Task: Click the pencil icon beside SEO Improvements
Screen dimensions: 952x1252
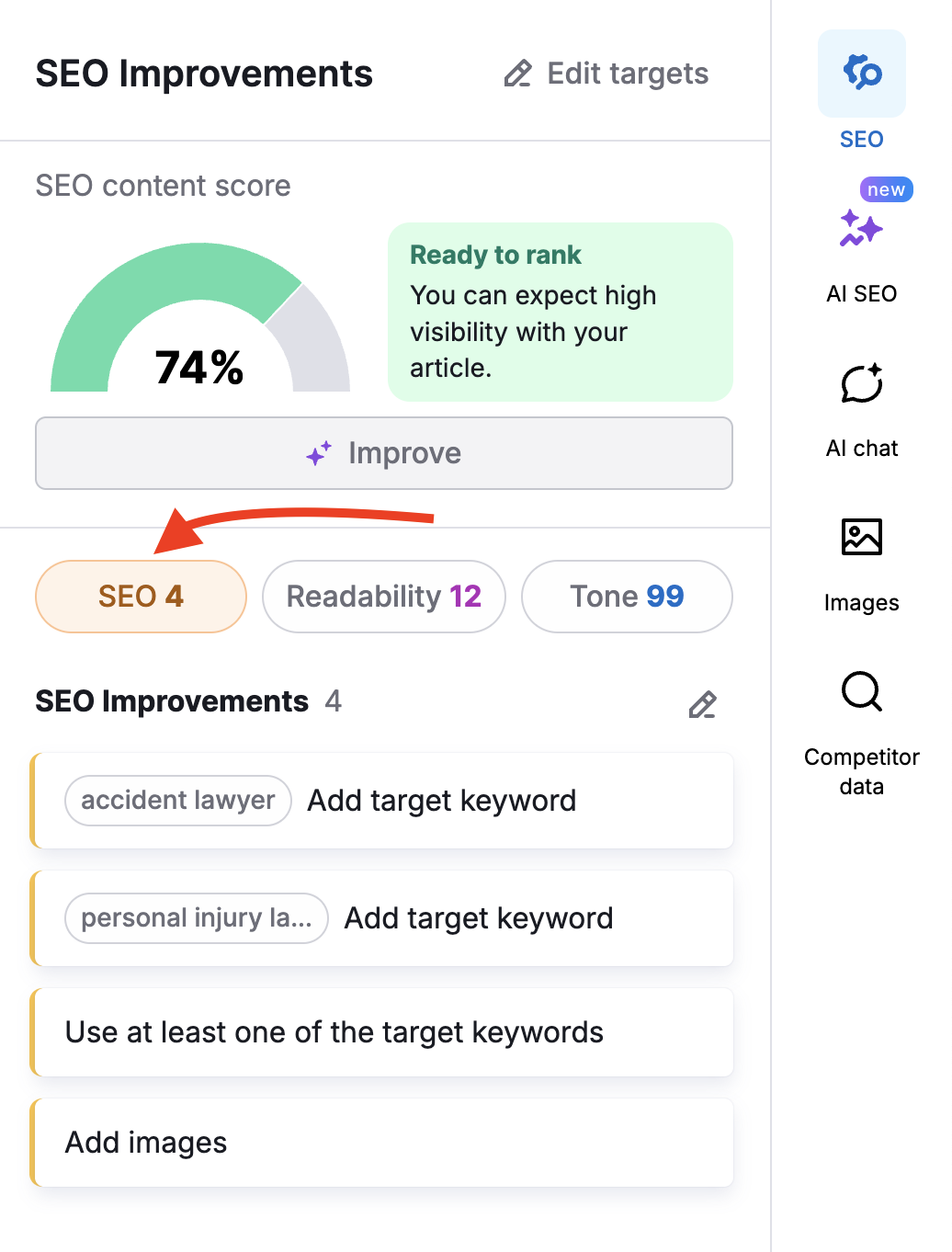Action: coord(702,704)
